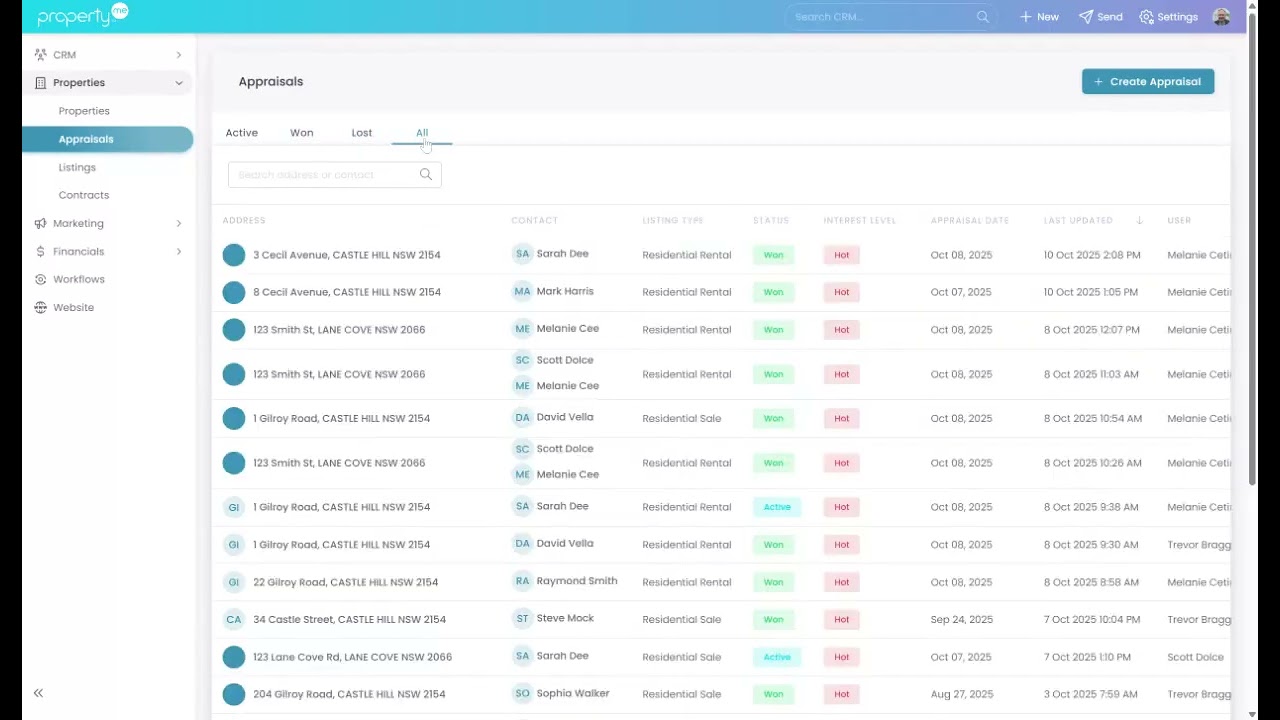Screen dimensions: 1280x720
Task: Sort by the Interest Level header
Action: pos(860,220)
